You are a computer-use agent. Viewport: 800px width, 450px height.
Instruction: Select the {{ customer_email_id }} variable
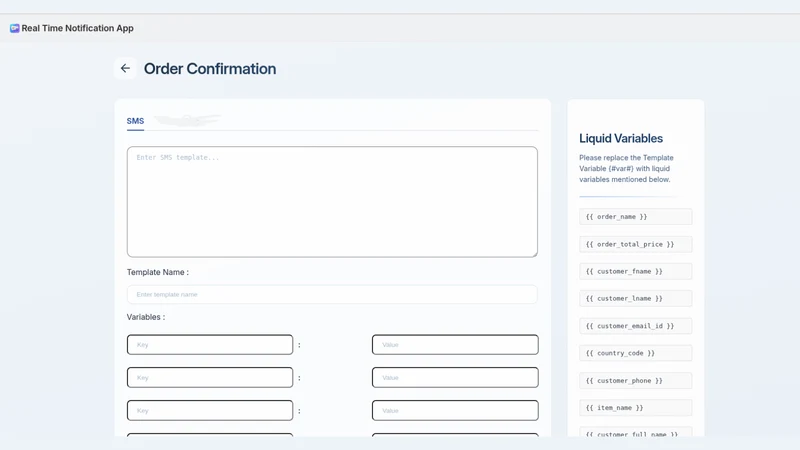[636, 326]
